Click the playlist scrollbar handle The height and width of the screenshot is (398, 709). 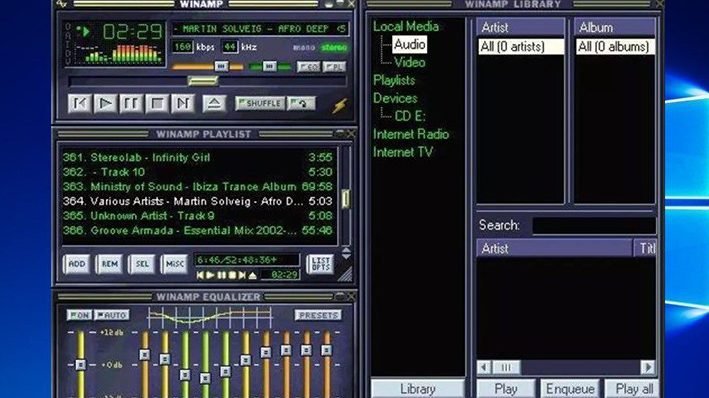tap(345, 199)
